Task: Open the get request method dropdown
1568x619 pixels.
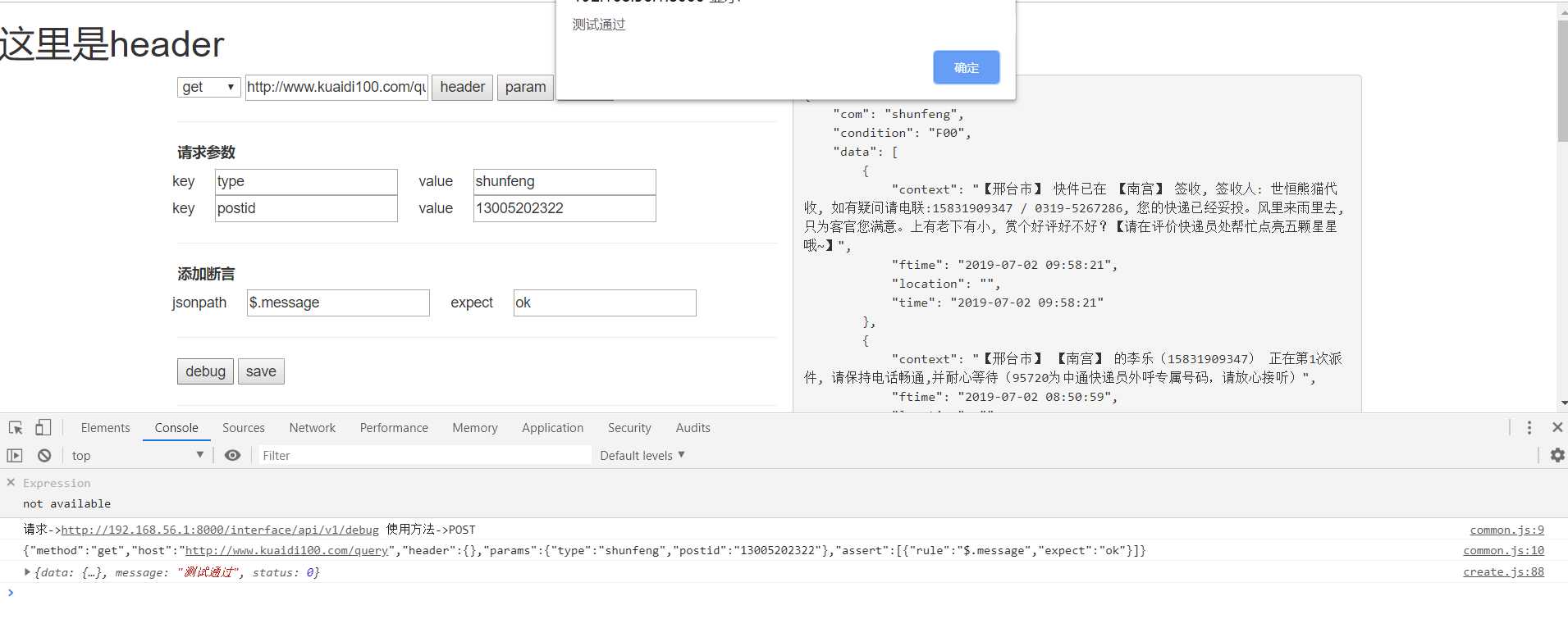Action: point(208,87)
